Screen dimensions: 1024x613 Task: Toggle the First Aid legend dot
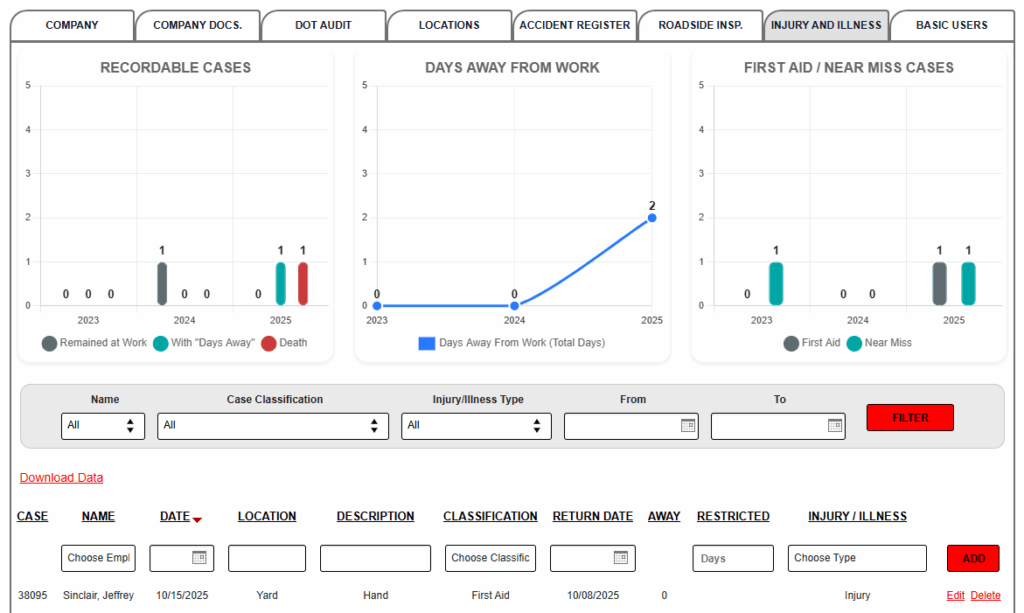click(791, 343)
